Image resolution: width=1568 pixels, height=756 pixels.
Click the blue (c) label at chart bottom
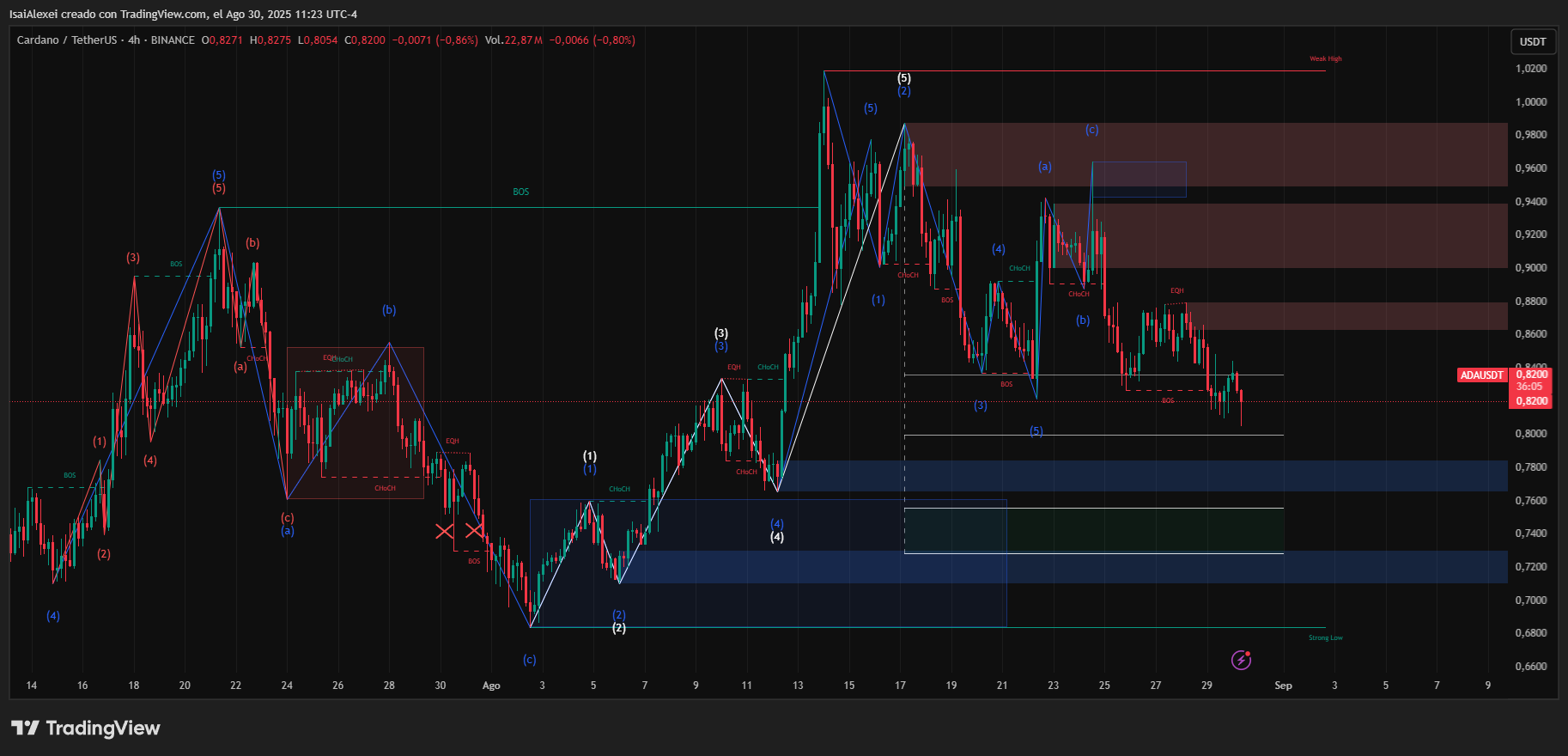(x=530, y=660)
